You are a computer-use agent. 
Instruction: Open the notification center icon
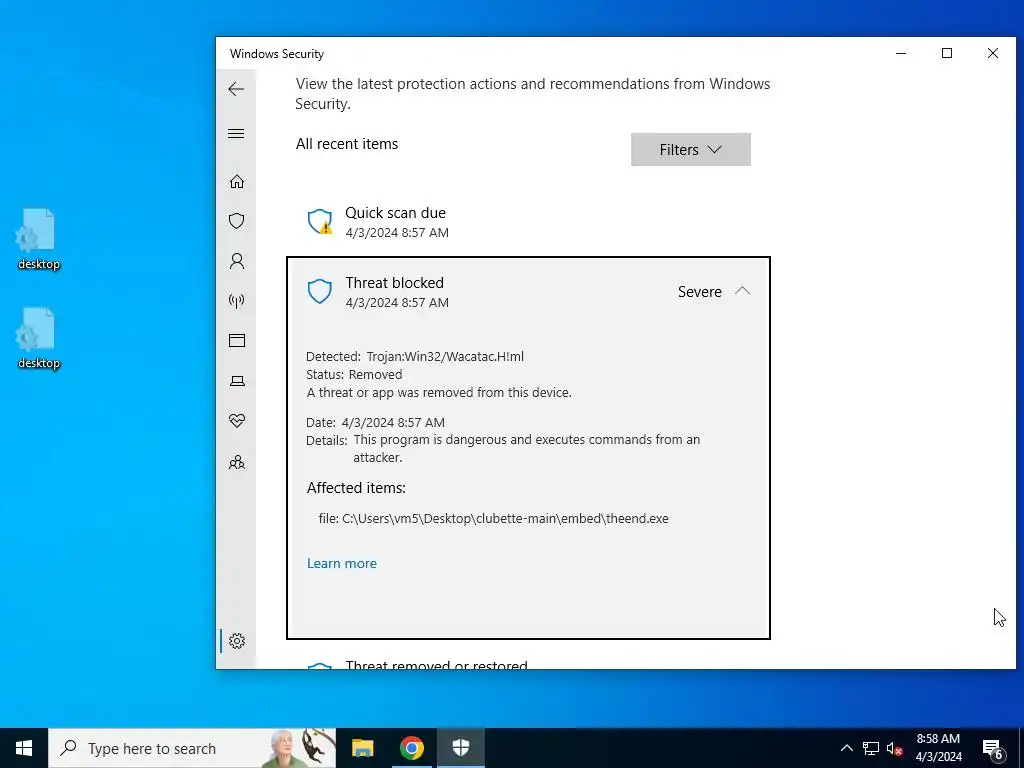pos(993,749)
